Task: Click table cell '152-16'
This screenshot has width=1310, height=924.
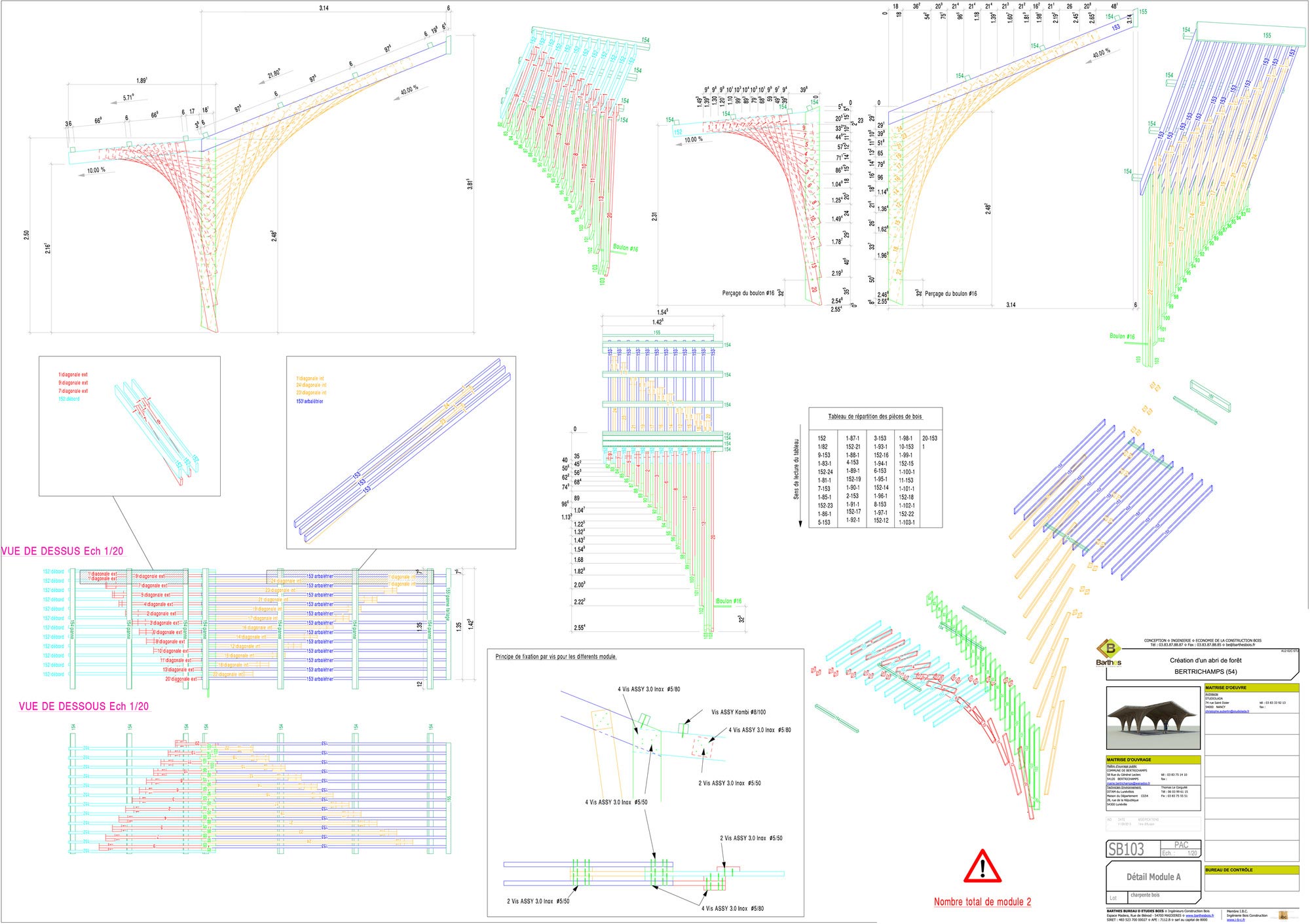Action: click(x=881, y=454)
